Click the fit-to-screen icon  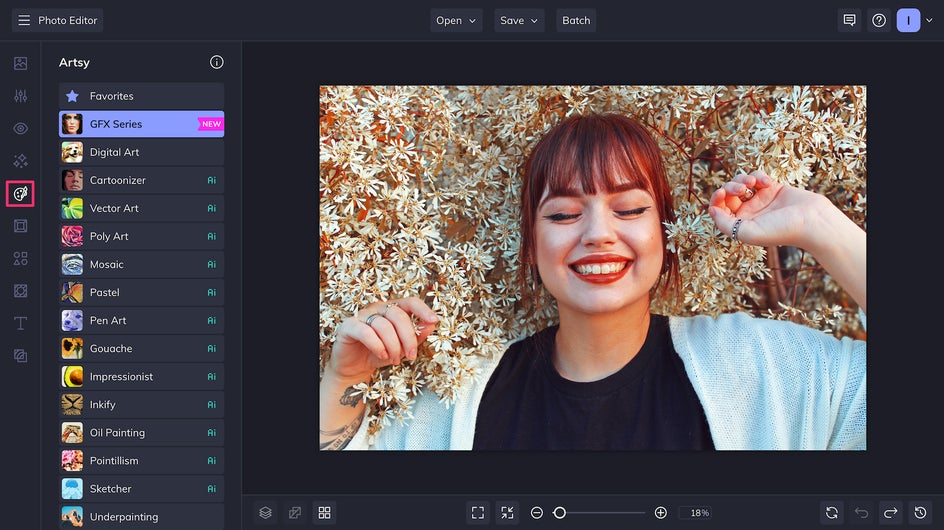(478, 512)
